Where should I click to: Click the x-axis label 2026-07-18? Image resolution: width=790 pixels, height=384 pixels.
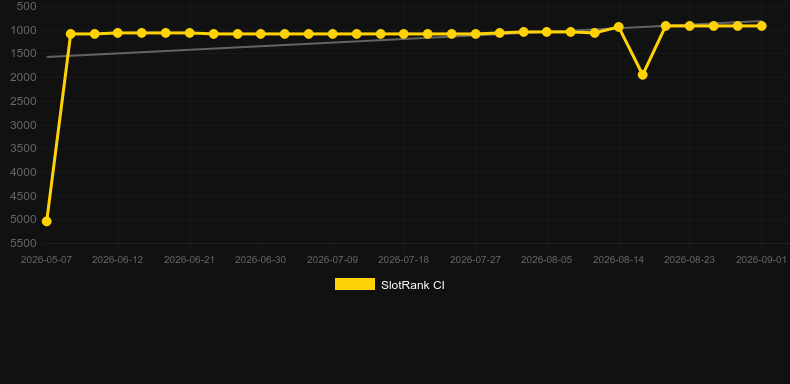[404, 260]
